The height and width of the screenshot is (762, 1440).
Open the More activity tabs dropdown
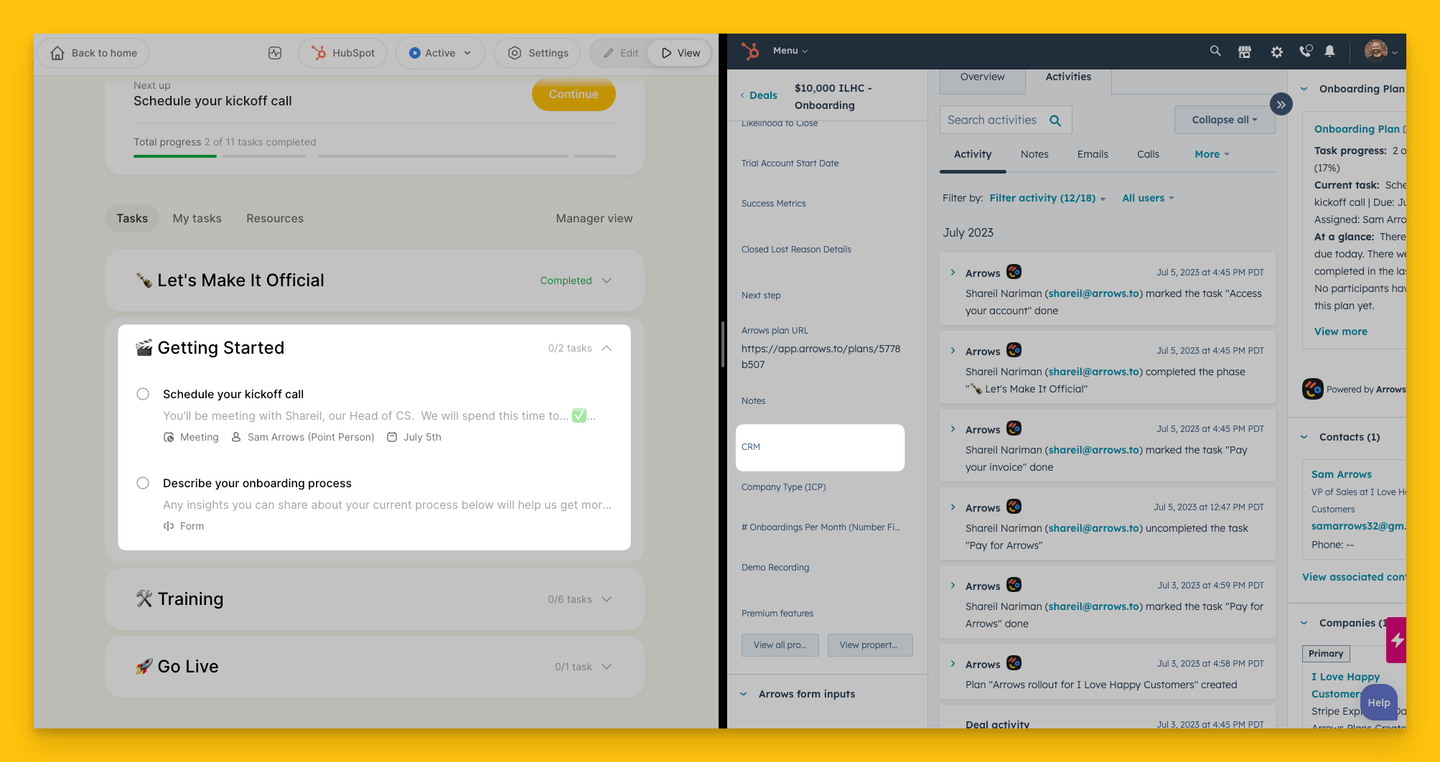click(x=1212, y=154)
